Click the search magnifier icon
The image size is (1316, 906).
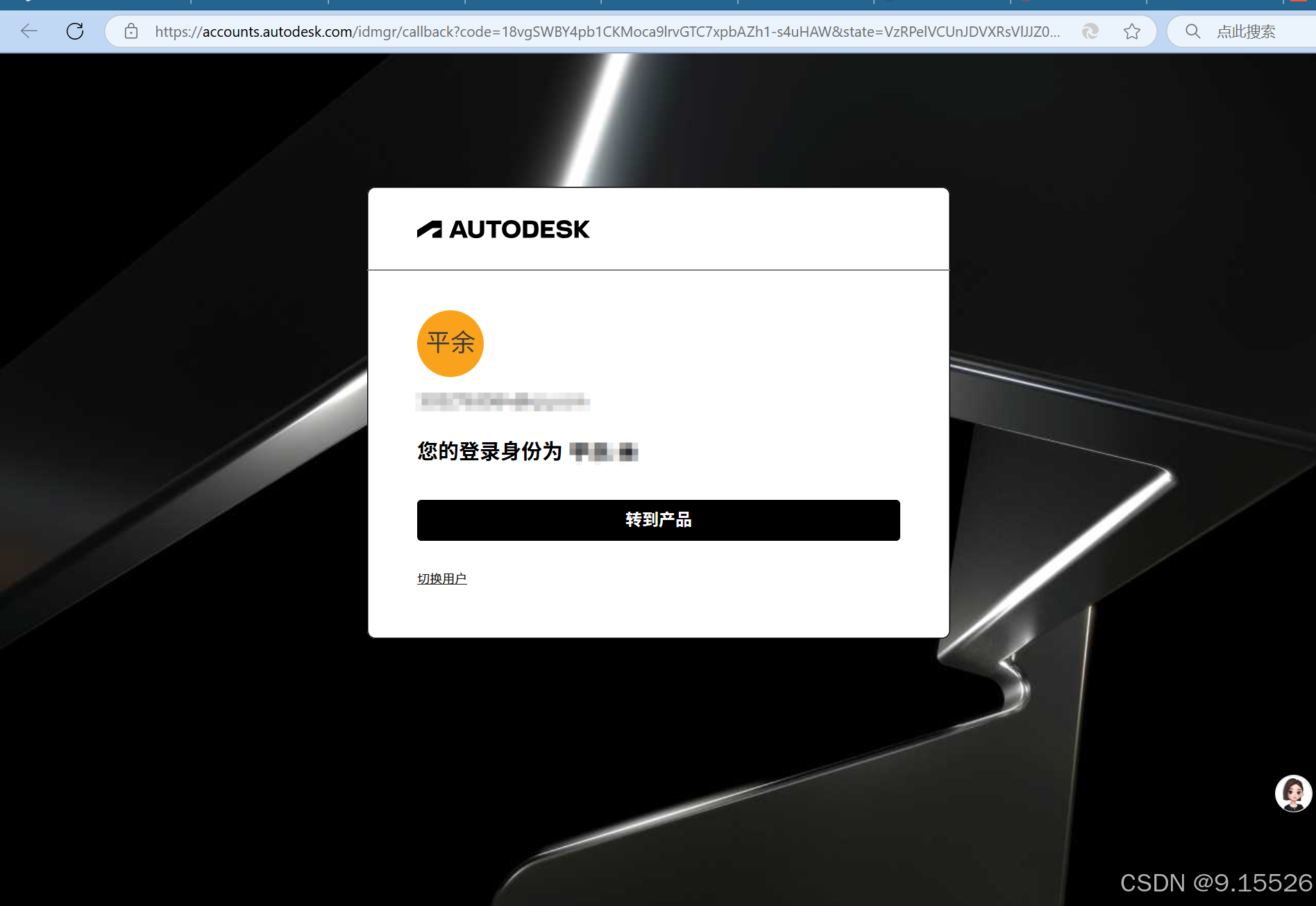(1193, 31)
